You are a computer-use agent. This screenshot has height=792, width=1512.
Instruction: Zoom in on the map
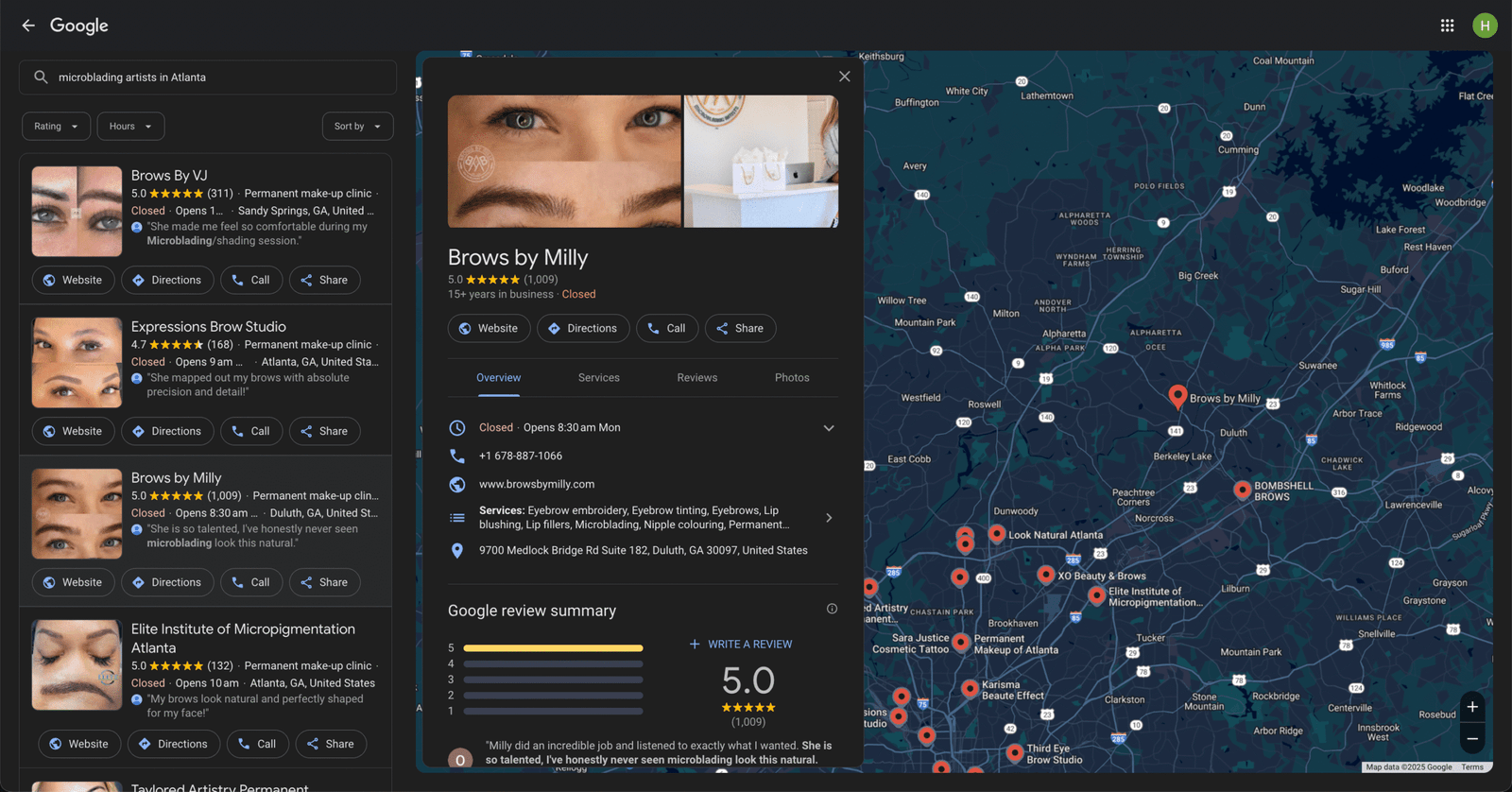1472,707
